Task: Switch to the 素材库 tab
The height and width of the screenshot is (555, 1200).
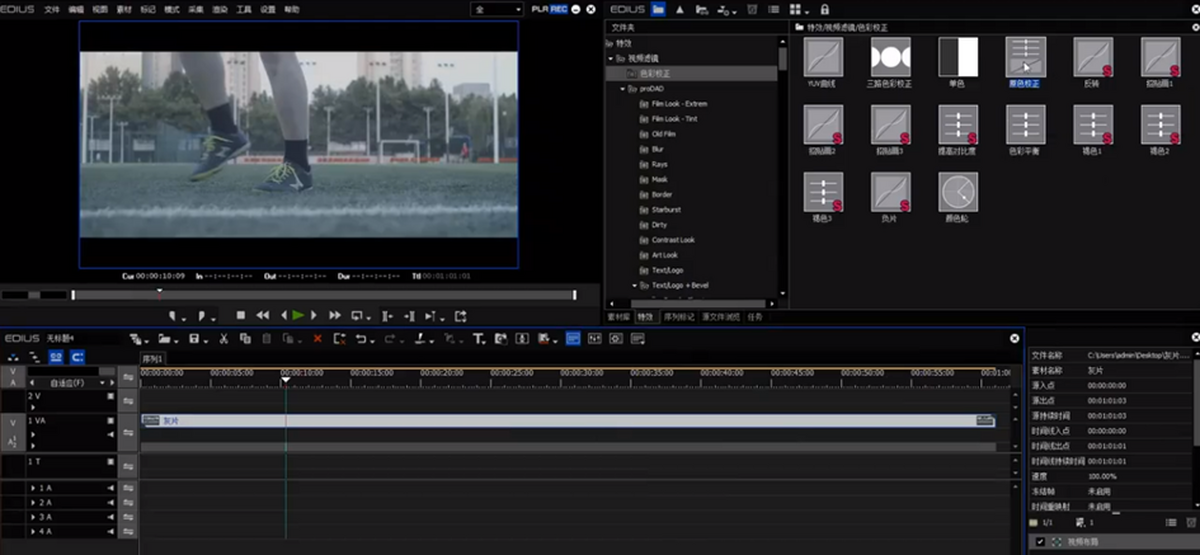Action: (618, 317)
